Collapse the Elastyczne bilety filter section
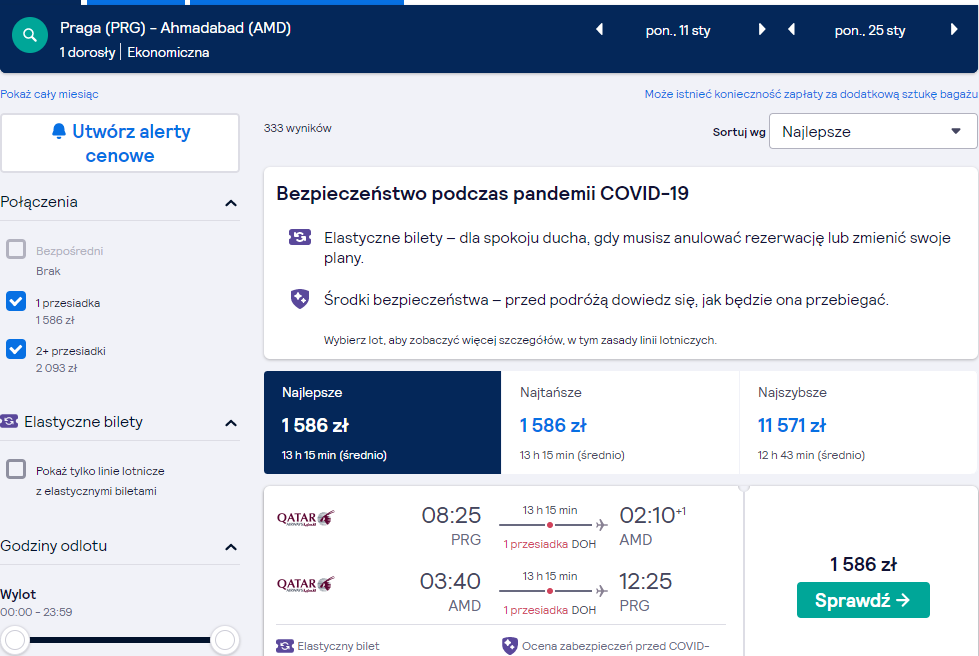Viewport: 979px width, 656px height. [x=230, y=423]
